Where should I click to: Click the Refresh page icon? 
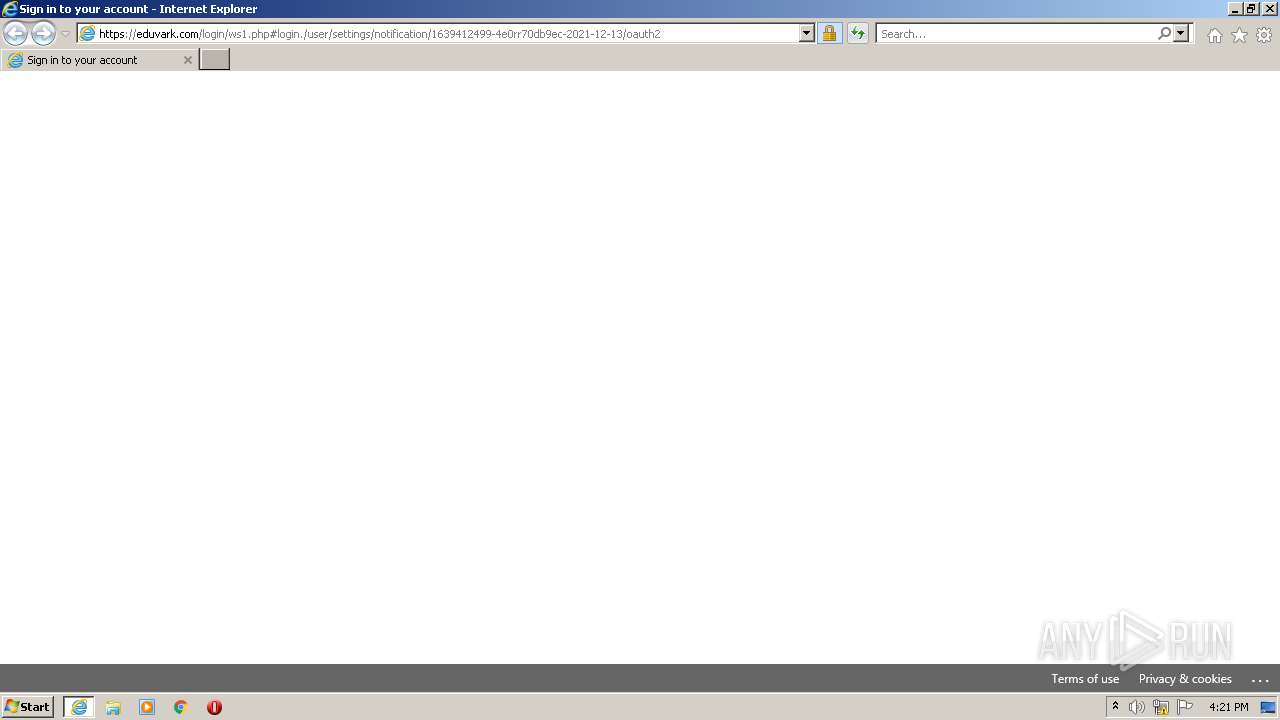(857, 34)
